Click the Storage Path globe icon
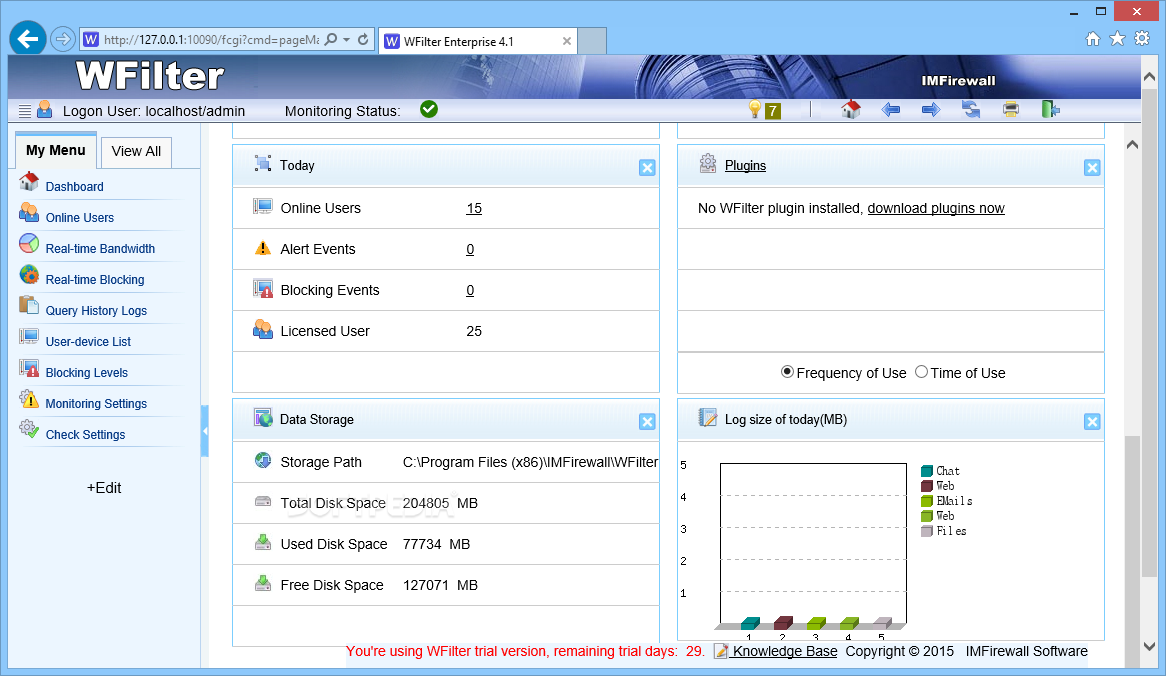This screenshot has height=676, width=1166. click(x=262, y=460)
